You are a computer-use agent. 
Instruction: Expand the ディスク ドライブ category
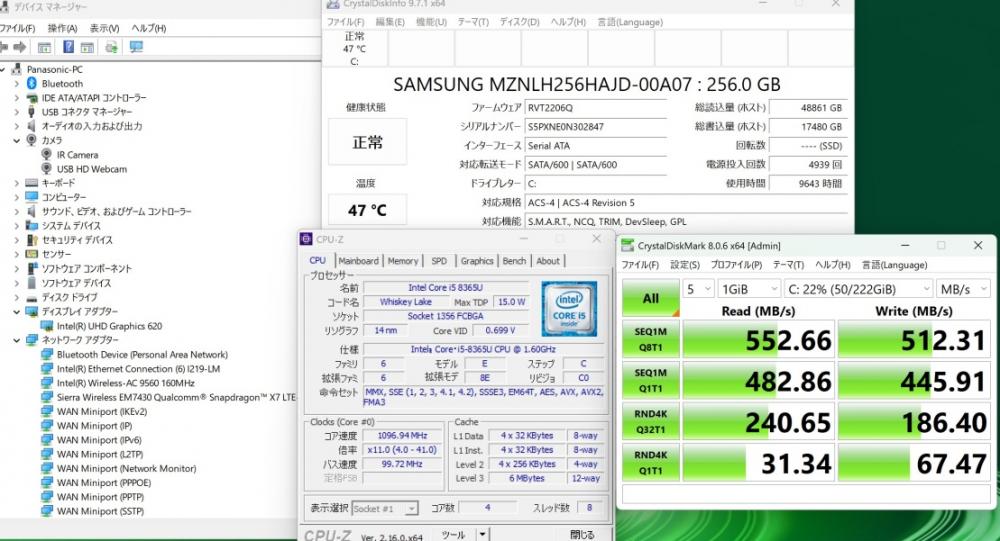point(17,297)
